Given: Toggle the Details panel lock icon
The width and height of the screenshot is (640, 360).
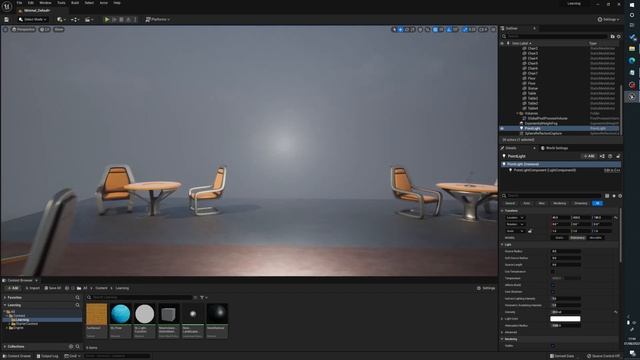Looking at the screenshot, I should tap(618, 156).
